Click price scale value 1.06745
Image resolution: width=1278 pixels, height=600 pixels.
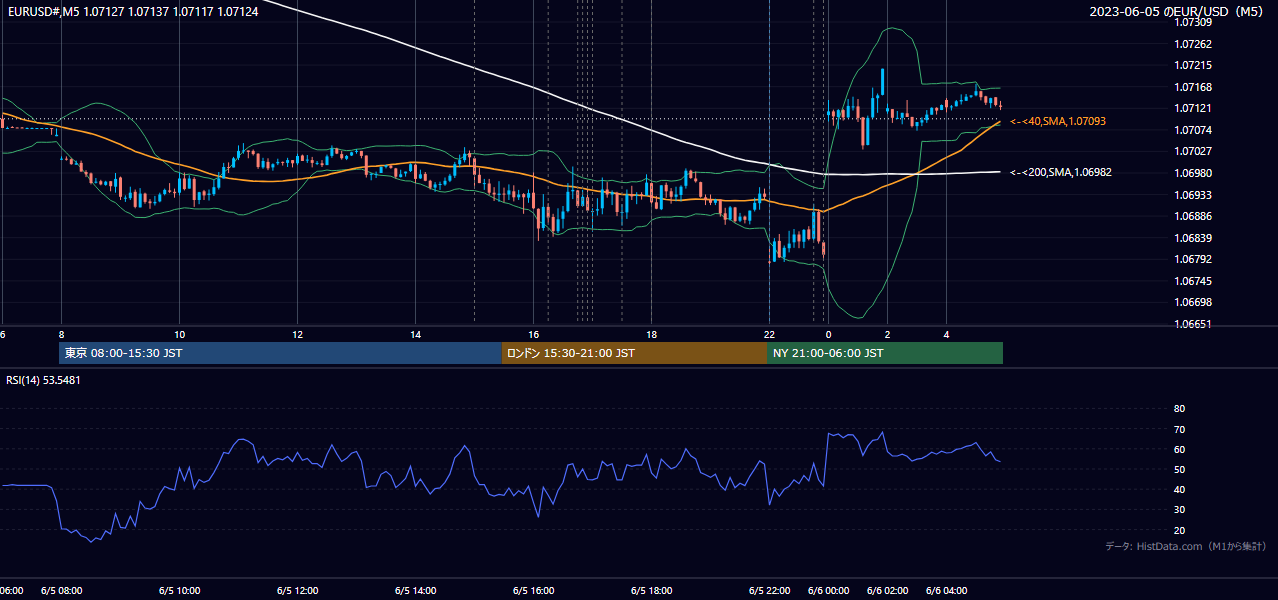(1192, 281)
